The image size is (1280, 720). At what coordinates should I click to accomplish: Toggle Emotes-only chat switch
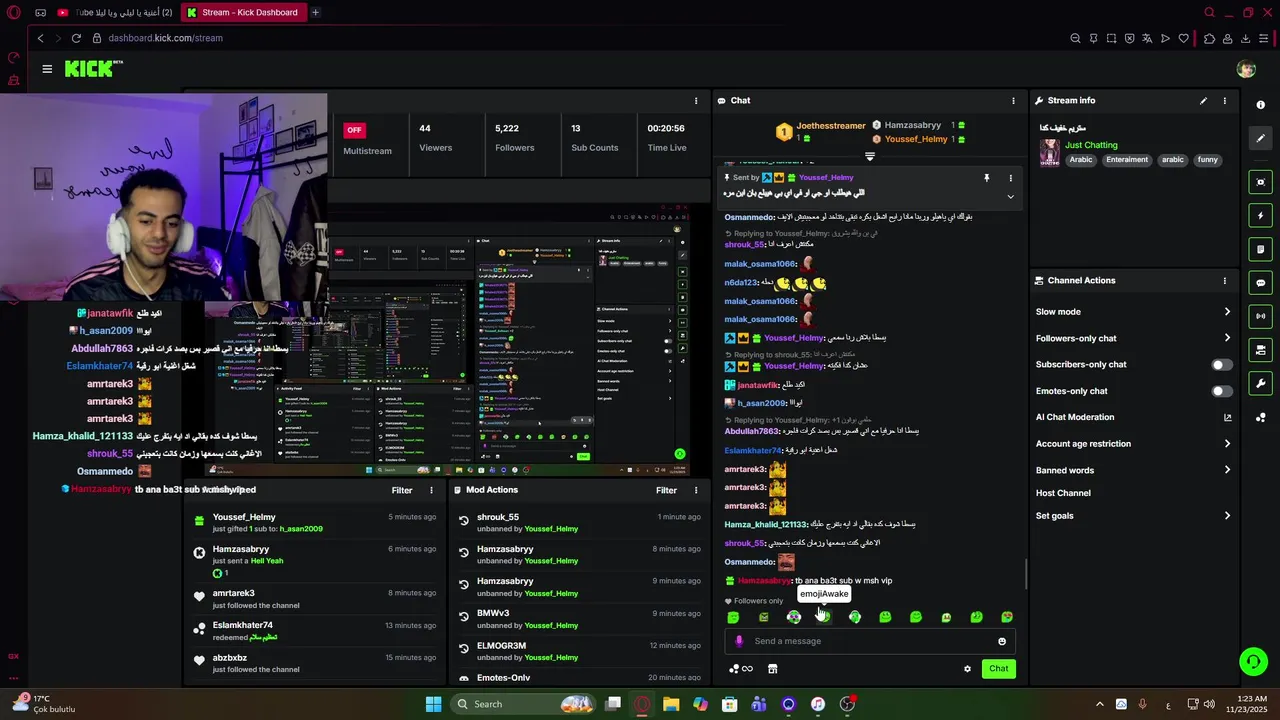1222,391
